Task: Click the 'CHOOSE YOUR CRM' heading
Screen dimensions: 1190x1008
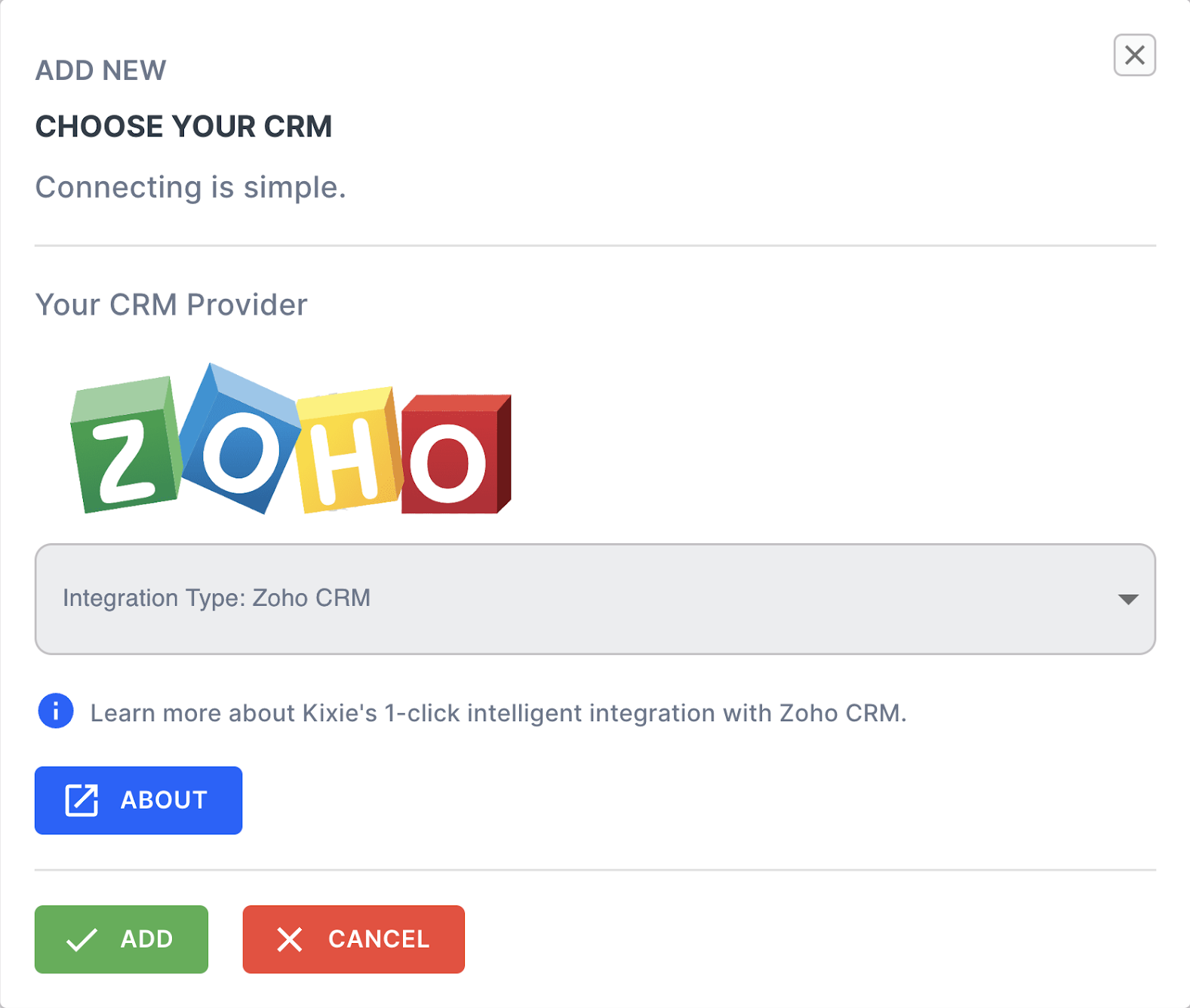Action: (x=183, y=127)
